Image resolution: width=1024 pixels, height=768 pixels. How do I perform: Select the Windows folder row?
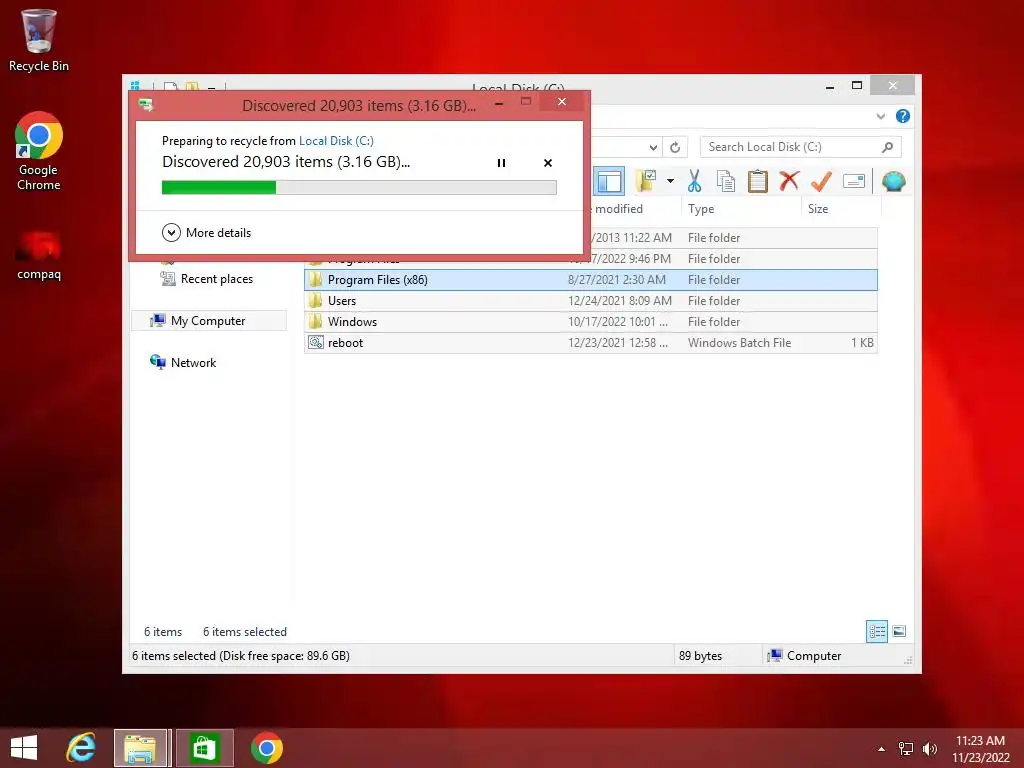click(591, 321)
